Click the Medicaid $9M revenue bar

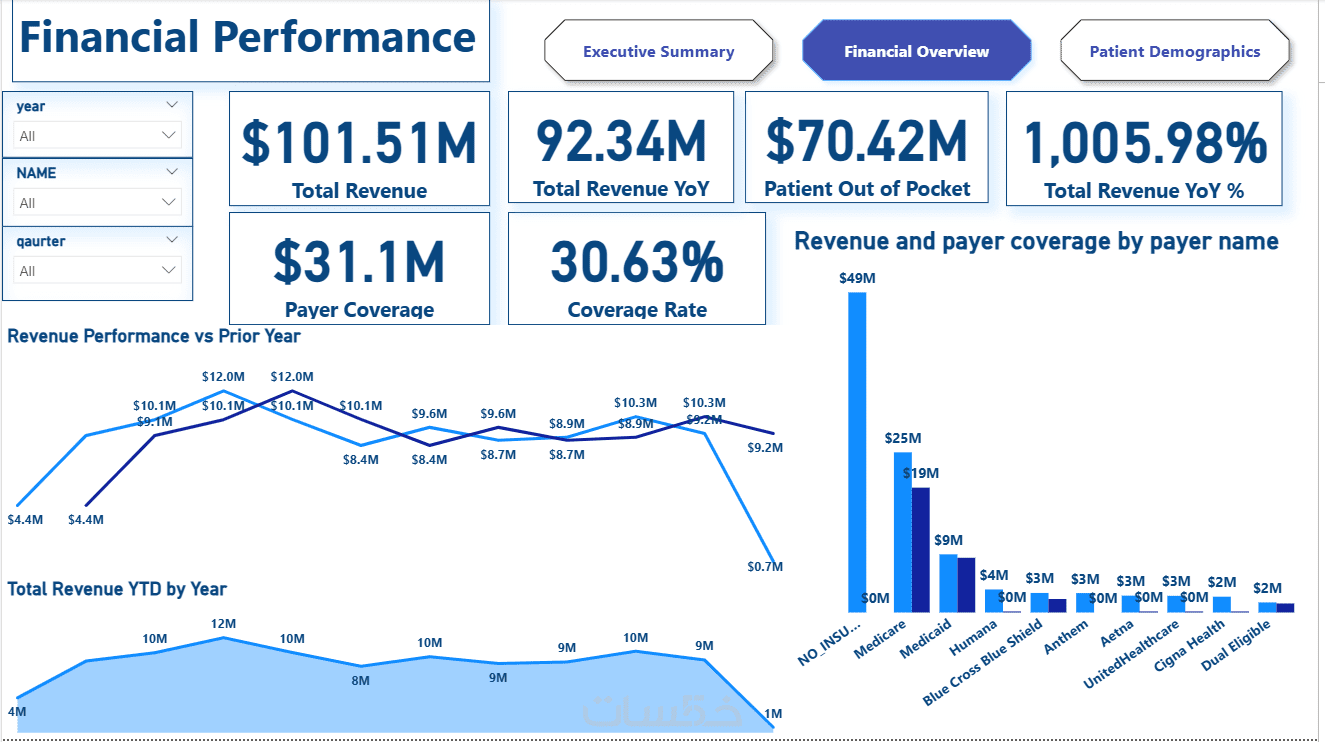(948, 583)
